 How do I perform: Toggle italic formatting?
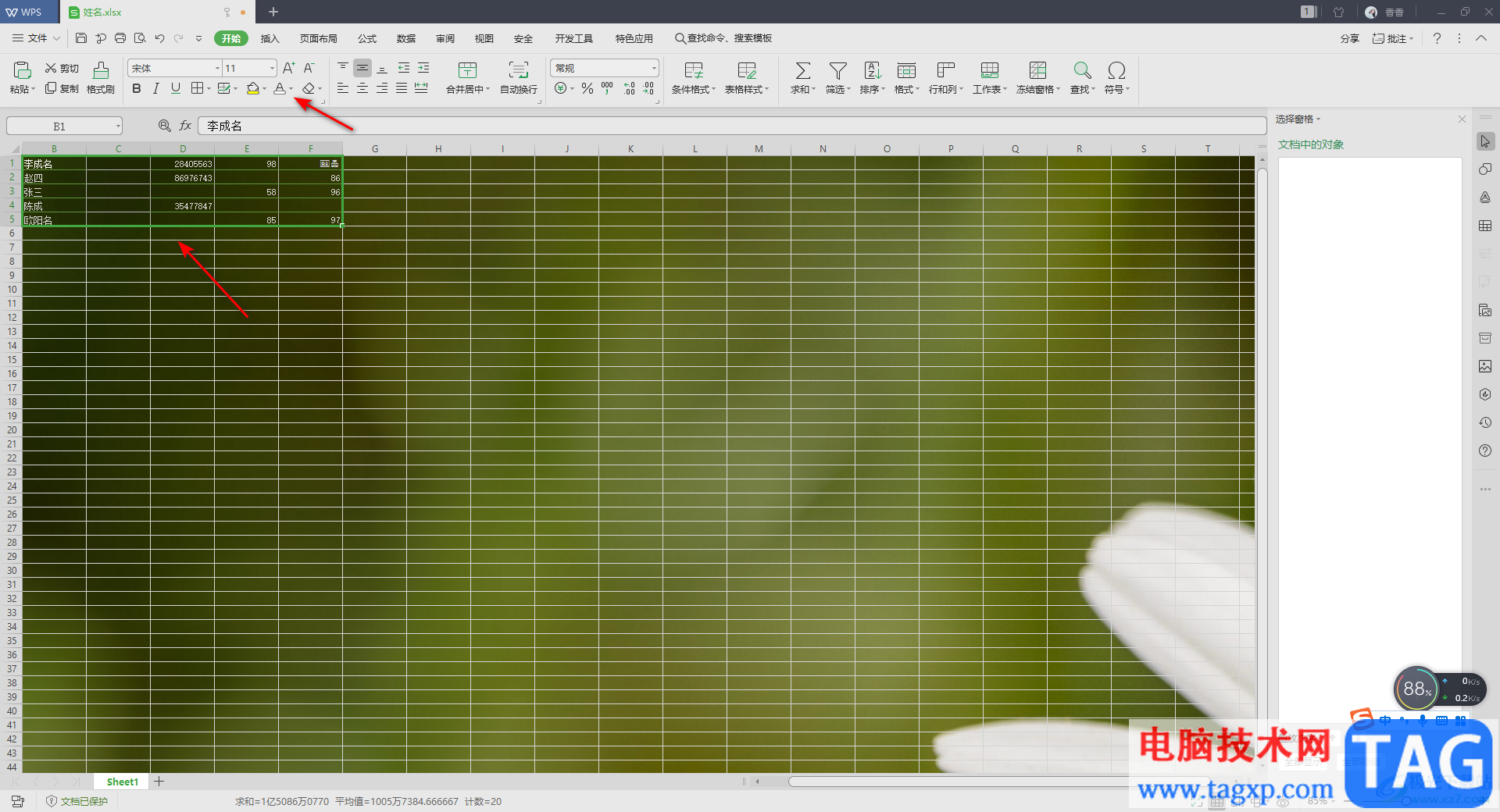click(x=156, y=89)
